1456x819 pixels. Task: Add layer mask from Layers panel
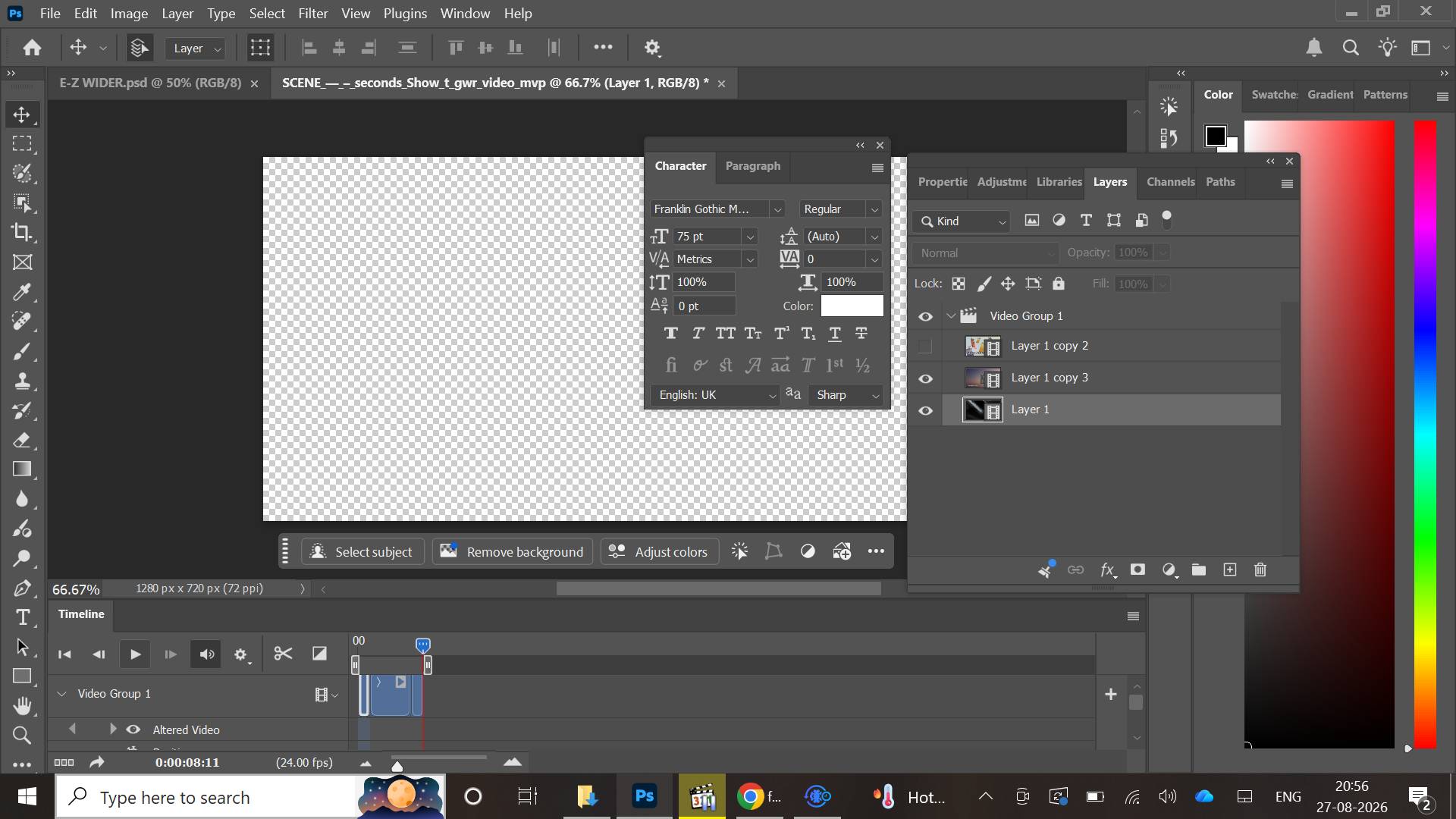coord(1137,570)
